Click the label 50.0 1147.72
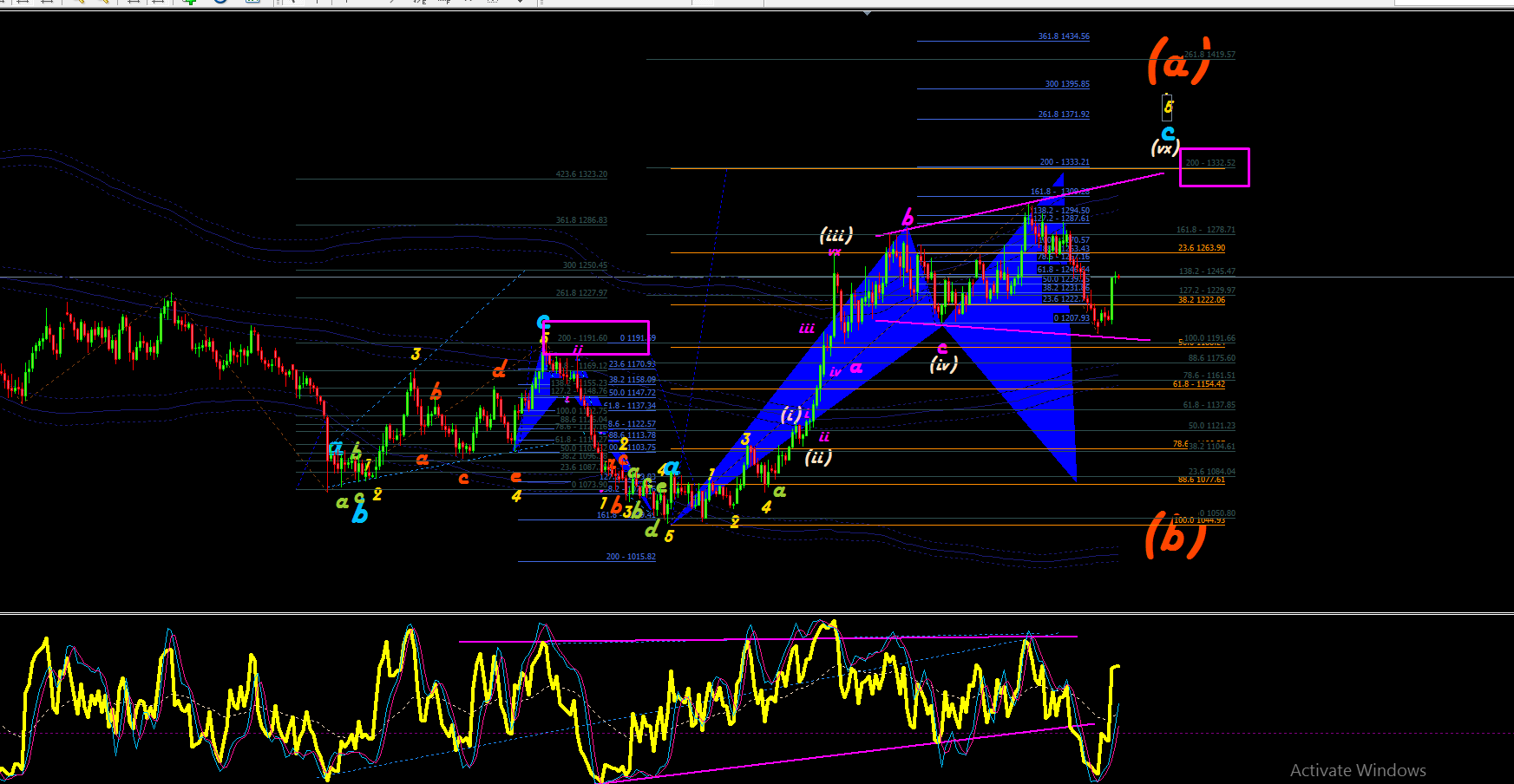 632,393
